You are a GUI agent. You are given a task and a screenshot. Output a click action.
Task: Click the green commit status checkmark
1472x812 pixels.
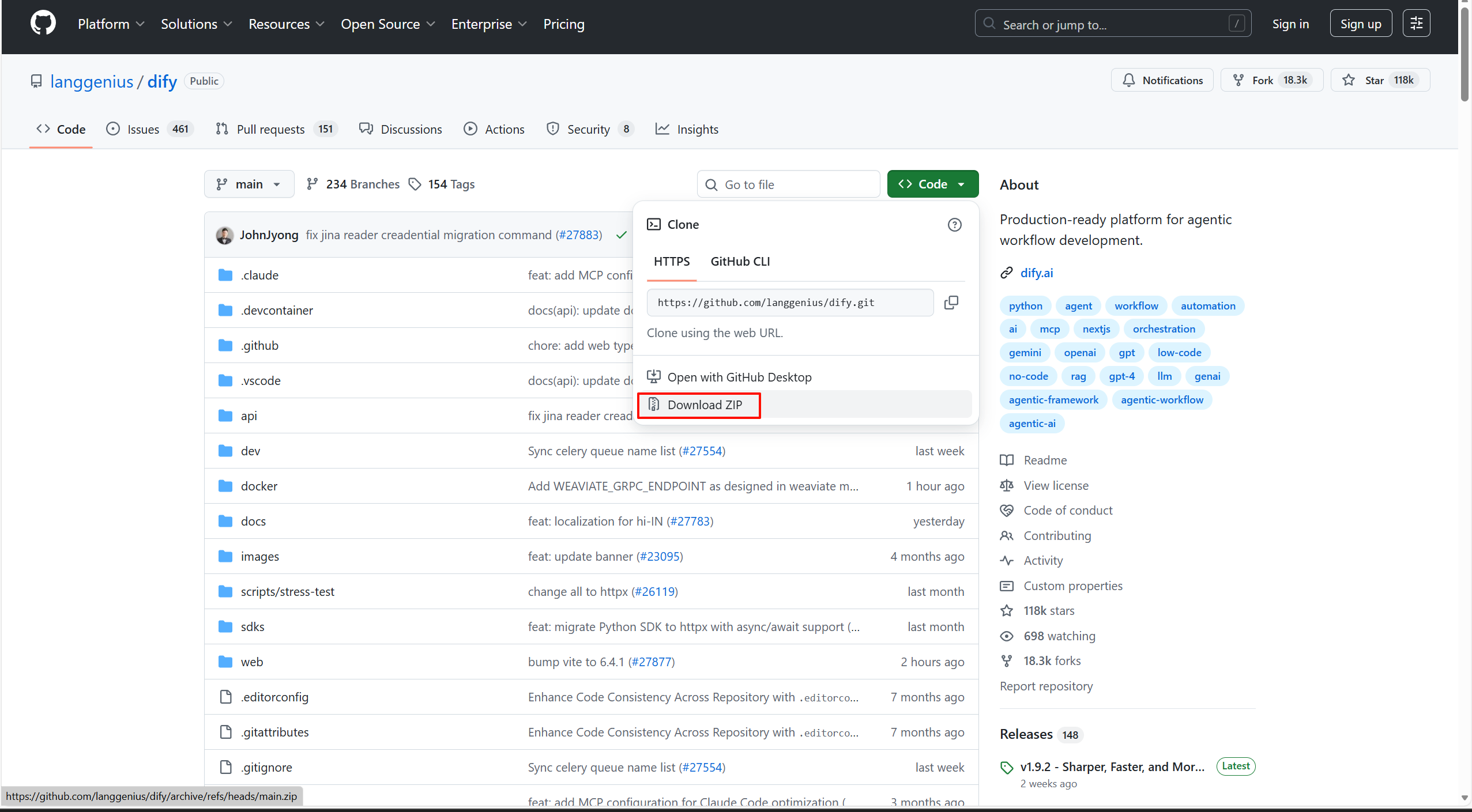pos(621,235)
